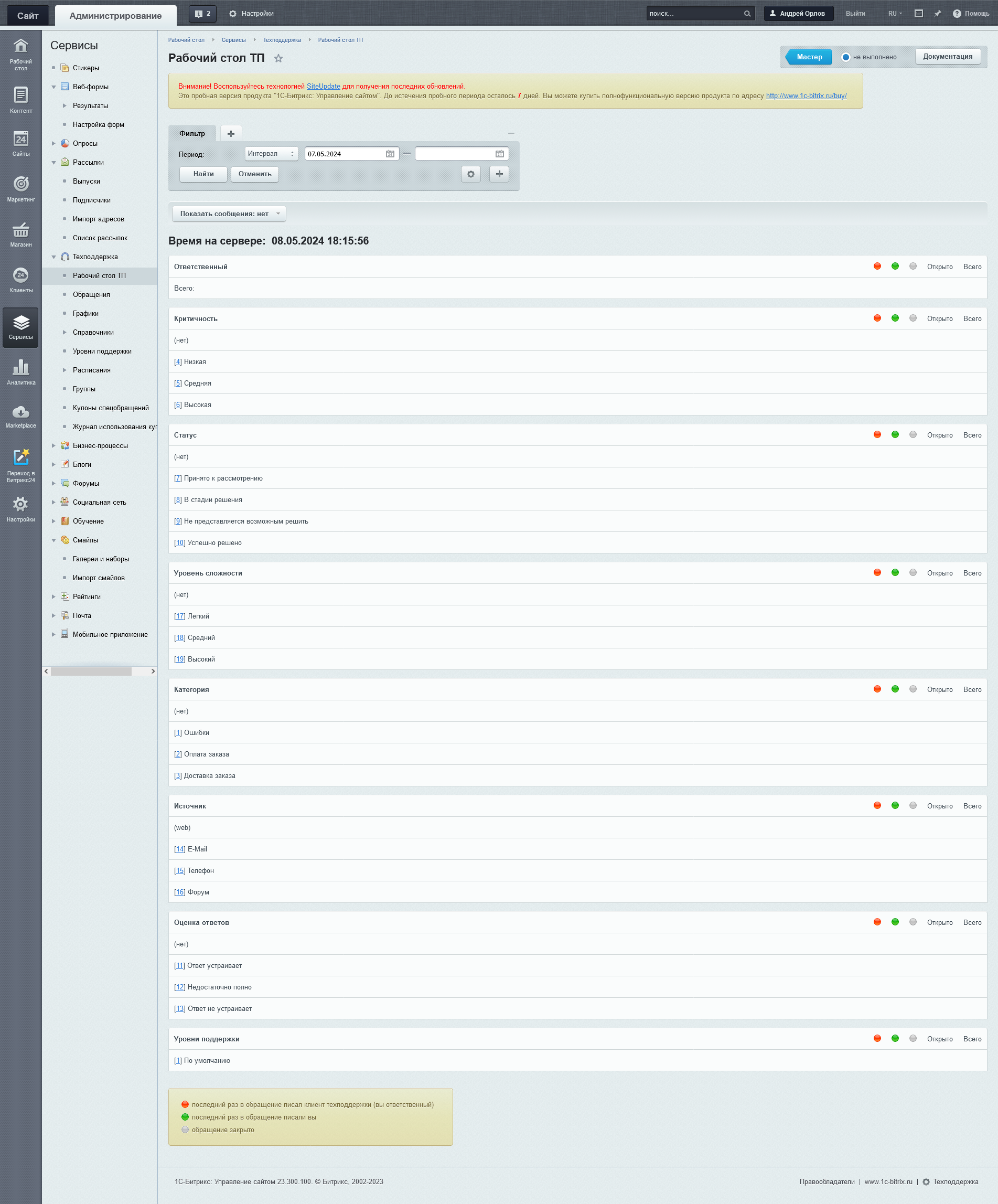Open Андрей Орлов user profile
Screen dimensions: 998x1204
point(798,14)
